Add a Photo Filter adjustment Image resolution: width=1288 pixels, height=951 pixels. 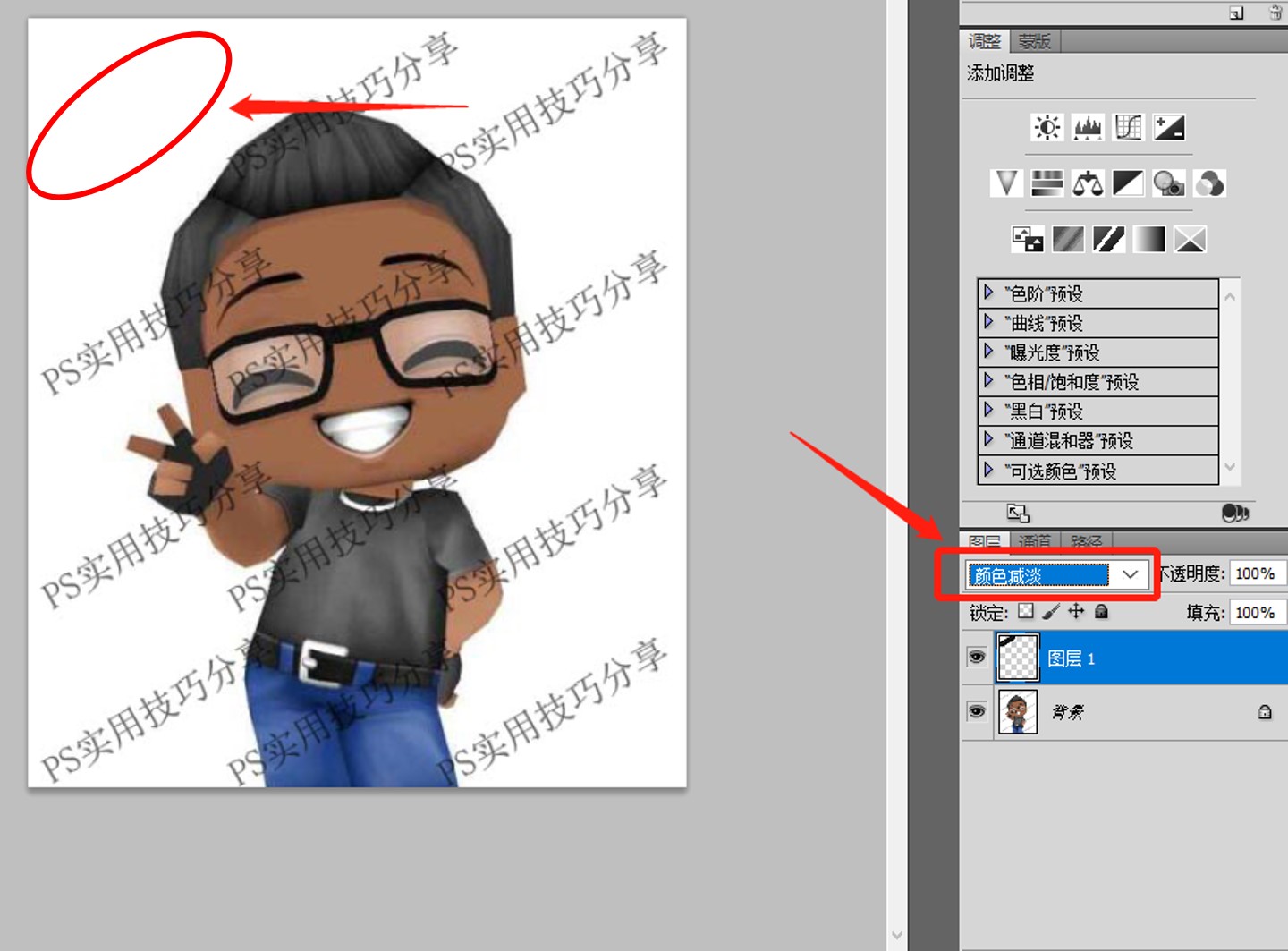pyautogui.click(x=1168, y=184)
